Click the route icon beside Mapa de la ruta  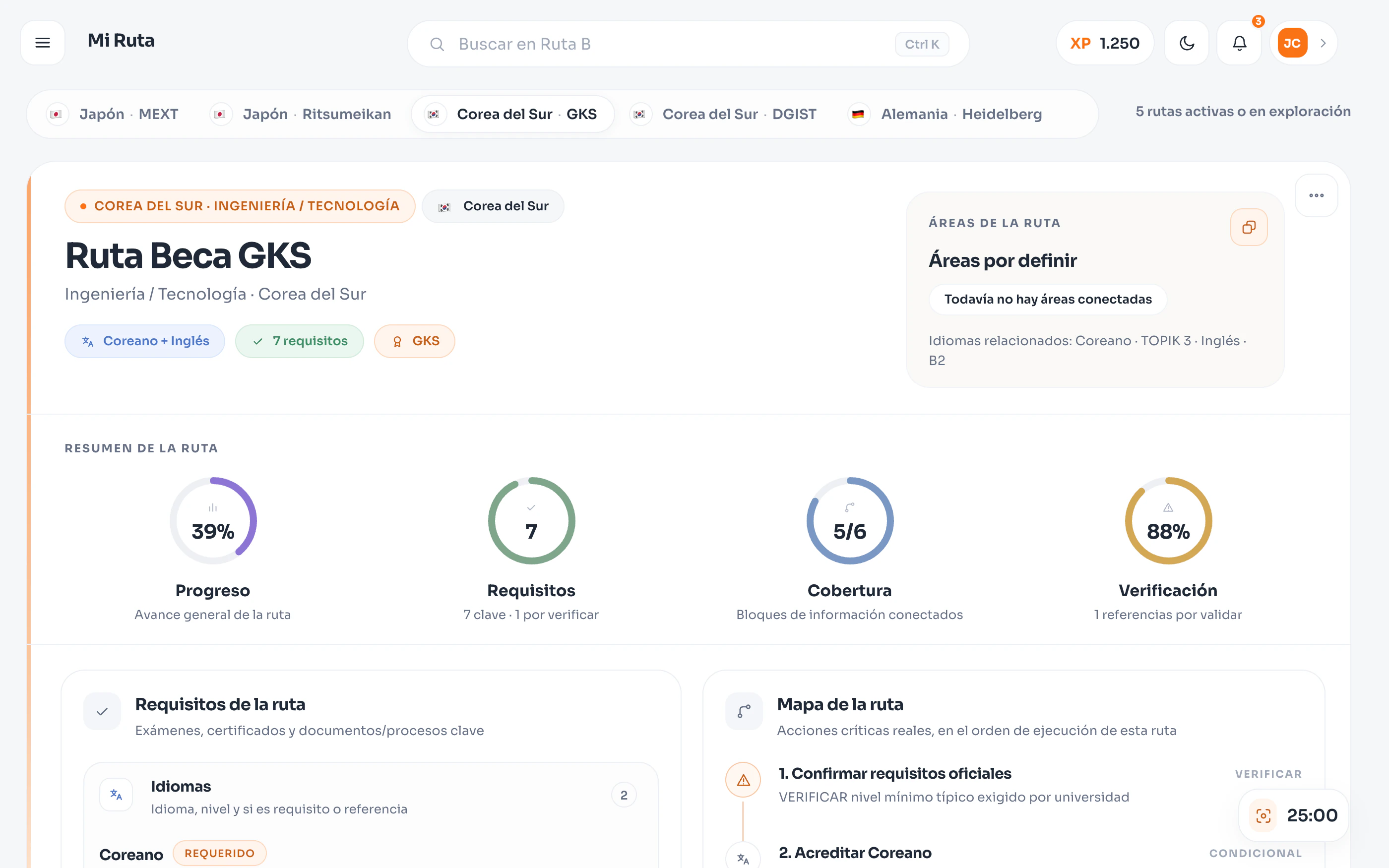(744, 712)
